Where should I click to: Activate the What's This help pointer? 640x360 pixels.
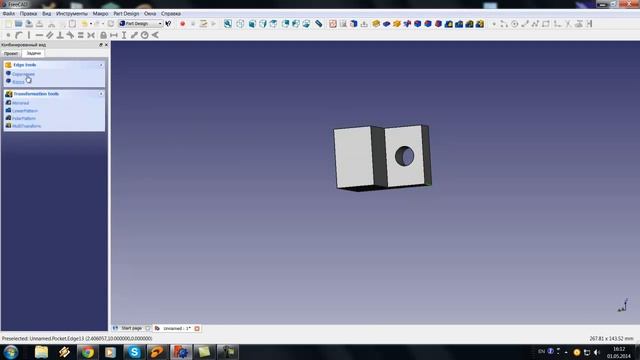[168, 24]
